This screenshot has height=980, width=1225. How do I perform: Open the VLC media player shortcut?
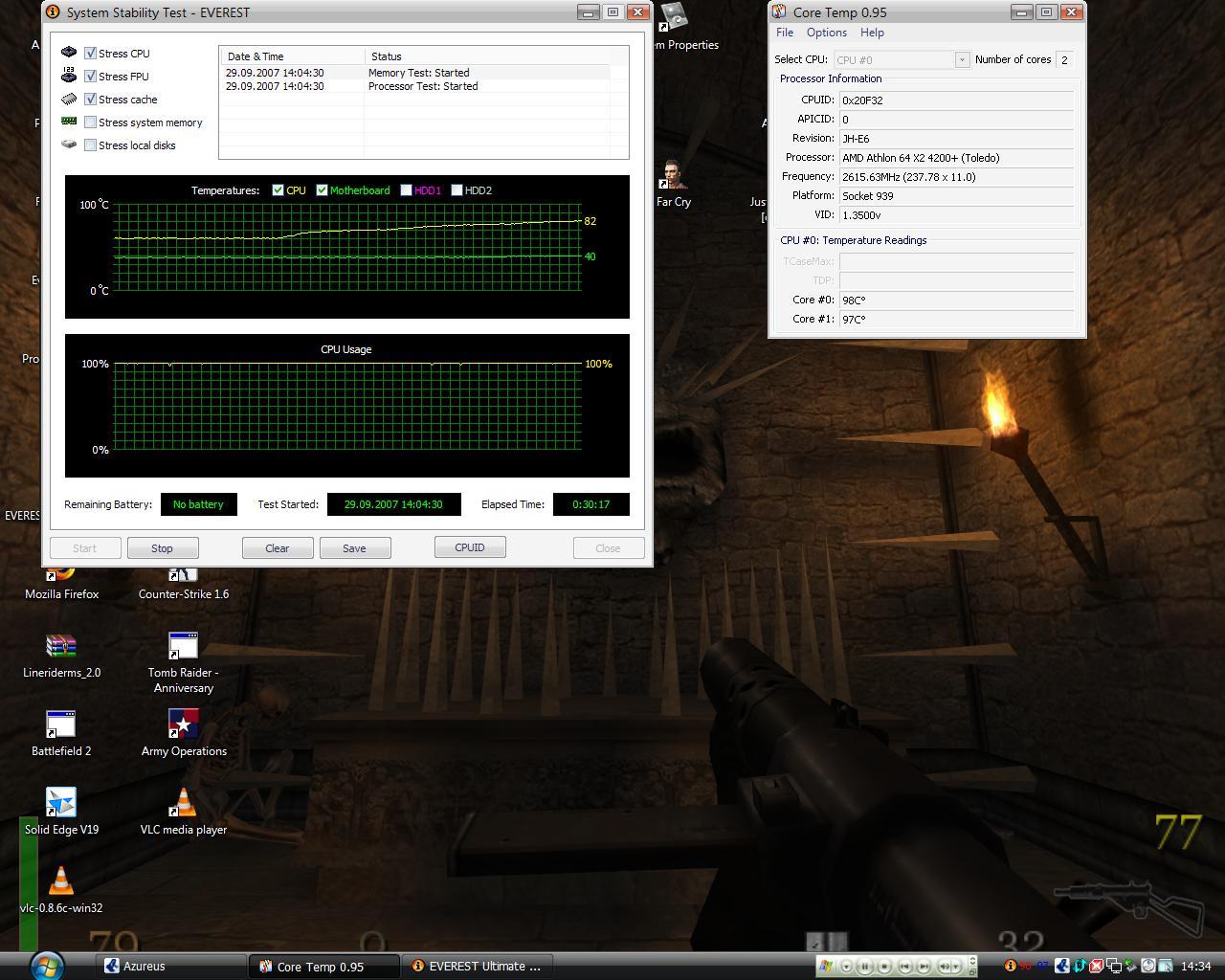(x=183, y=813)
